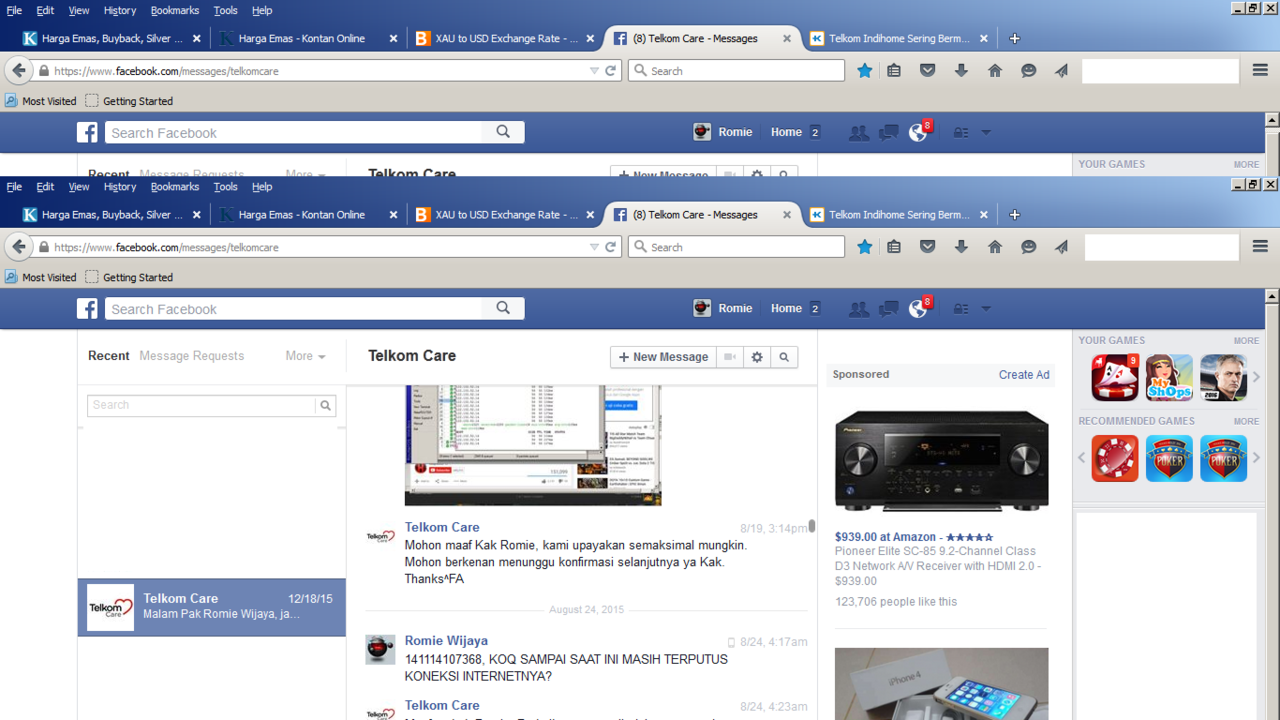The height and width of the screenshot is (720, 1280).
Task: Go back using the front window back arrow
Action: [x=19, y=247]
